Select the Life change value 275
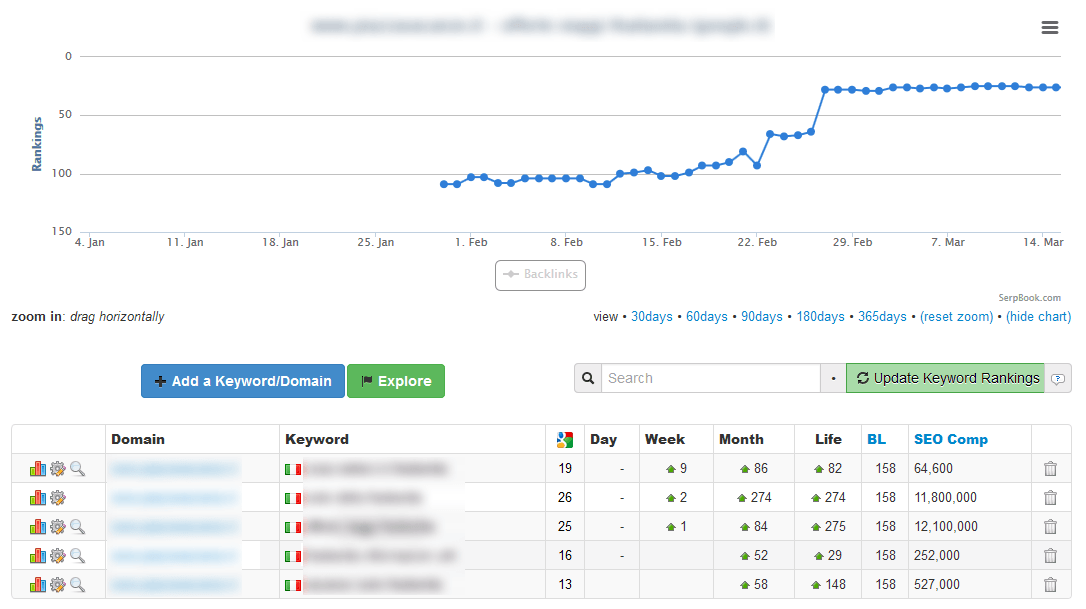Screen dimensions: 1086x609 [x=835, y=527]
